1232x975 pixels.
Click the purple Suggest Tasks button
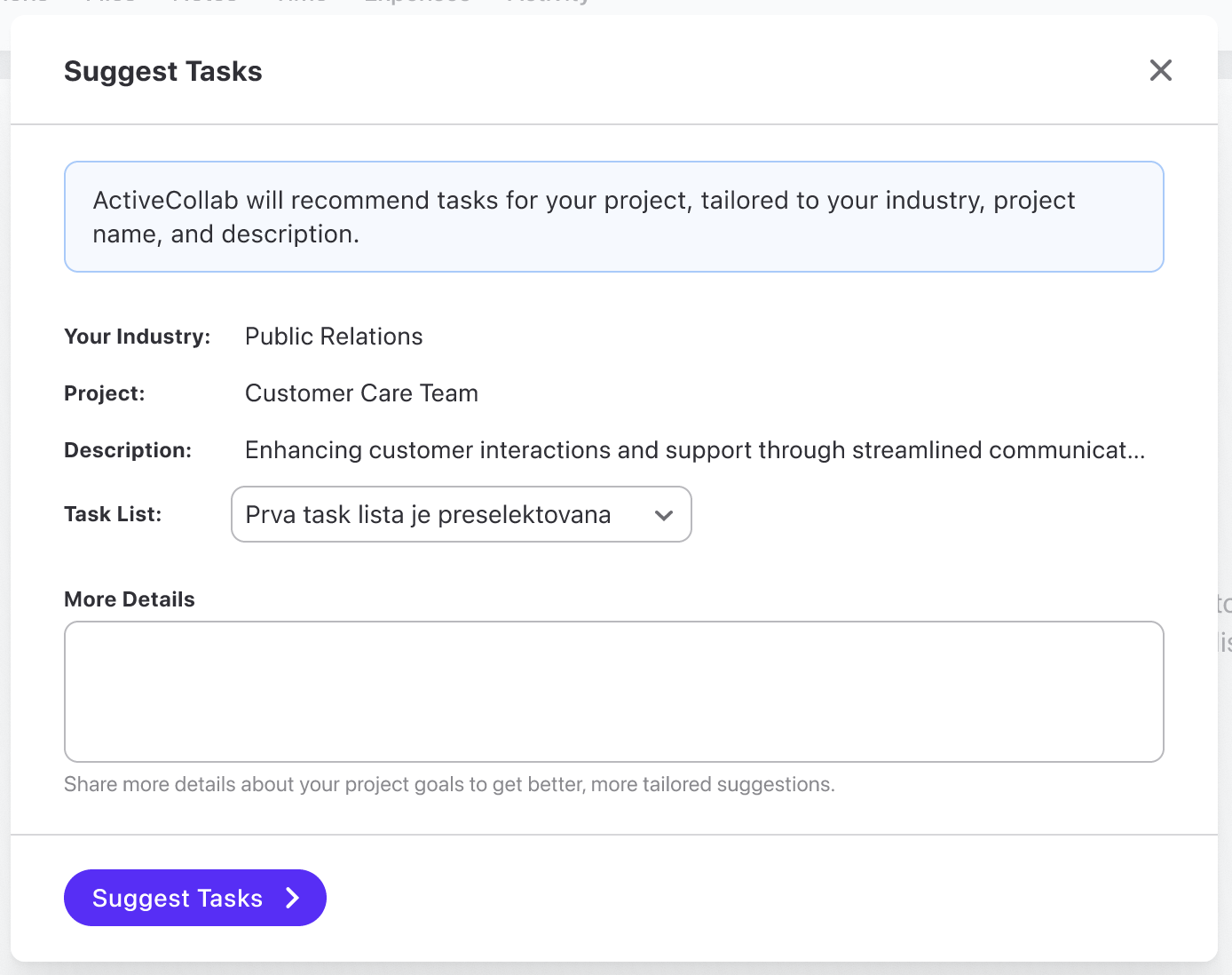point(195,898)
